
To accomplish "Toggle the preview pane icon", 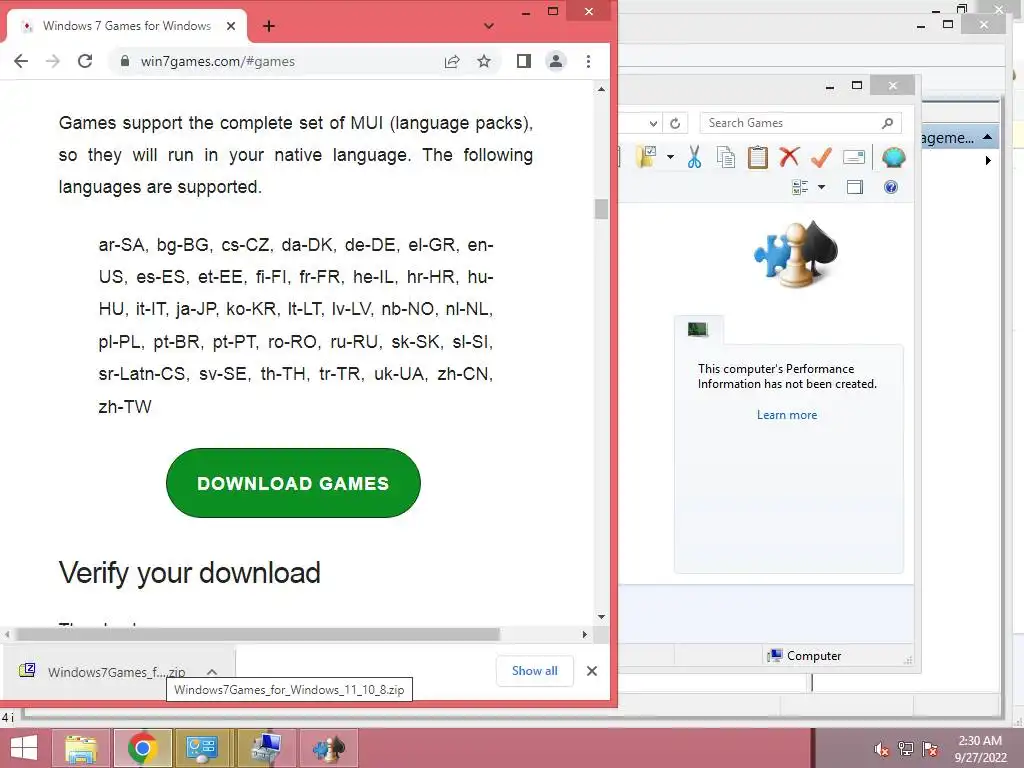I will point(855,187).
